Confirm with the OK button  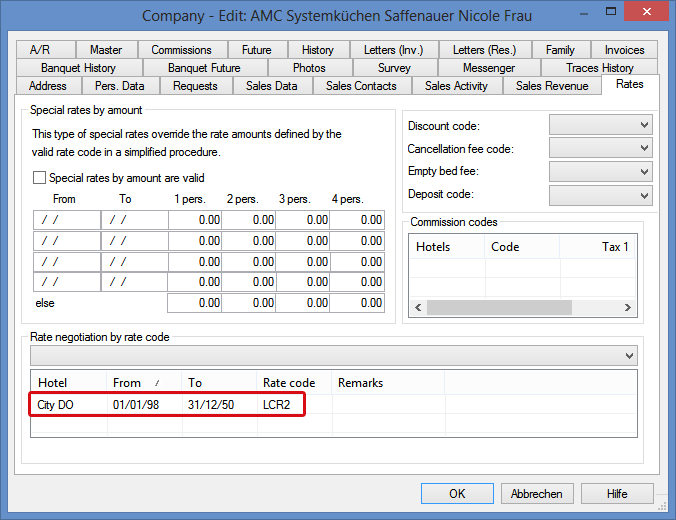tap(457, 493)
